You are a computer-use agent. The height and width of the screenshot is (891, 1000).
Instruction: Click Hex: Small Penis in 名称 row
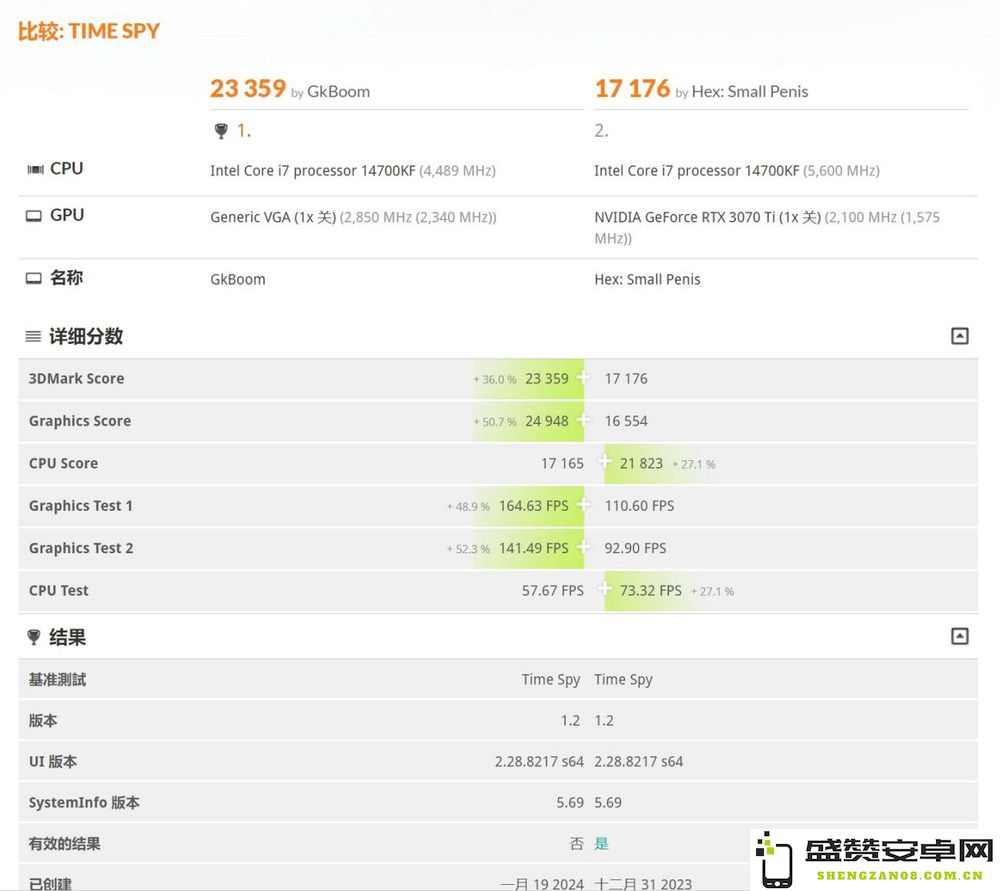(647, 279)
